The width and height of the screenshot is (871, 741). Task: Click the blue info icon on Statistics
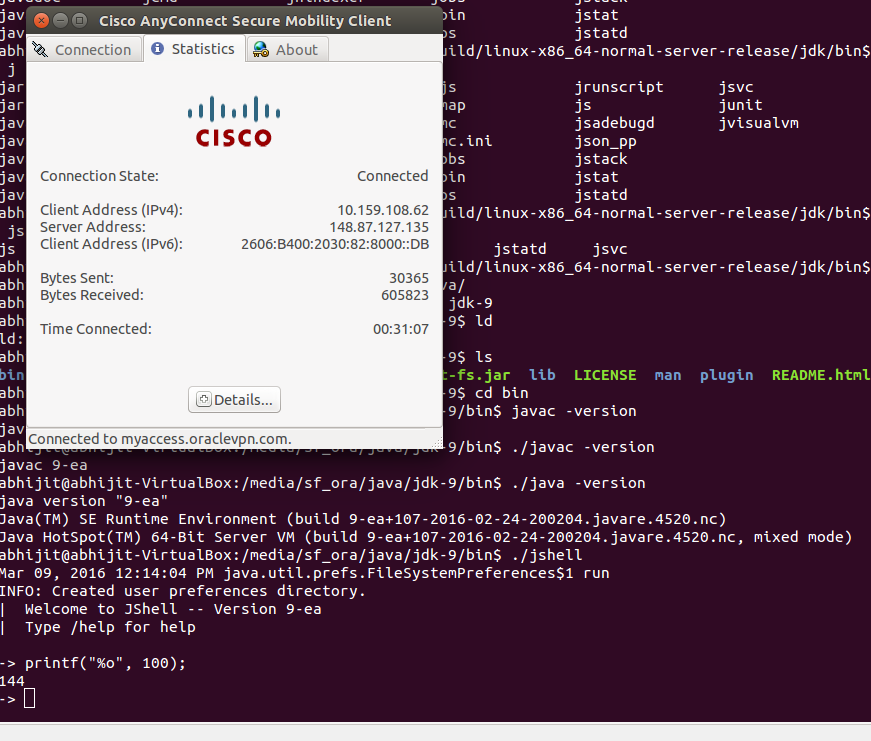click(x=158, y=49)
